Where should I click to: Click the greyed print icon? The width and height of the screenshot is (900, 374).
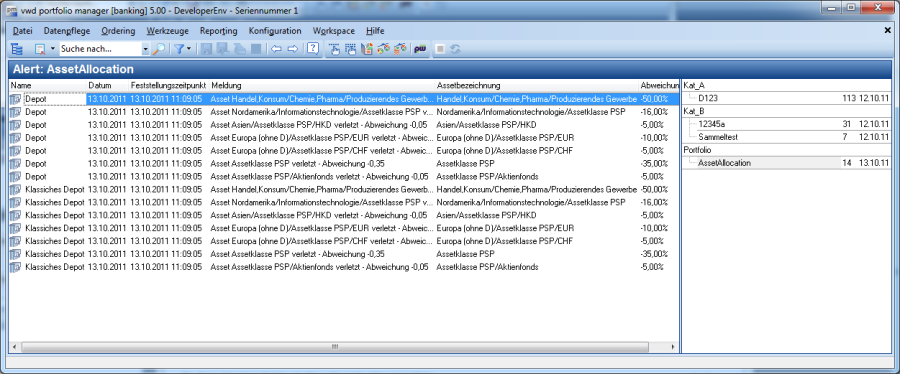pyautogui.click(x=239, y=49)
